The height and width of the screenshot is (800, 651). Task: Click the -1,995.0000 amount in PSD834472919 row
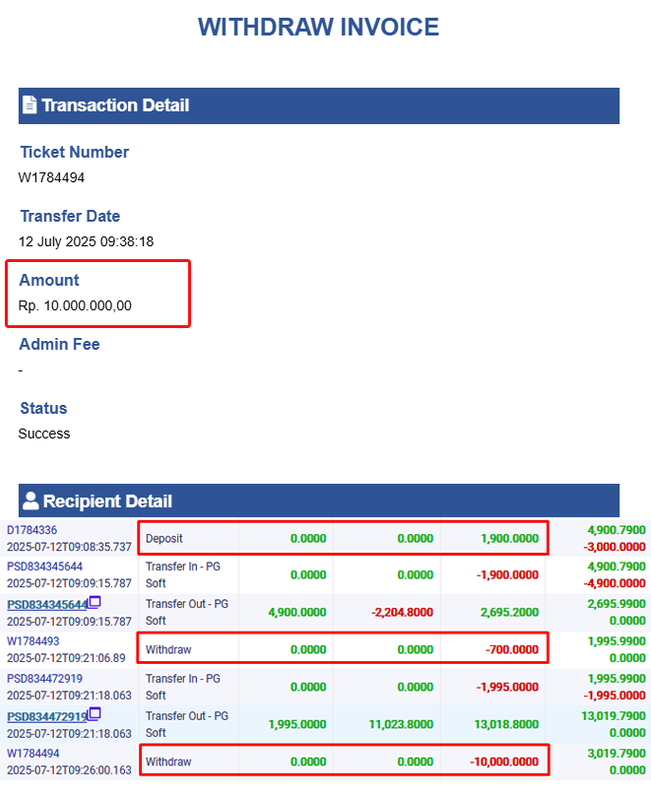click(508, 687)
